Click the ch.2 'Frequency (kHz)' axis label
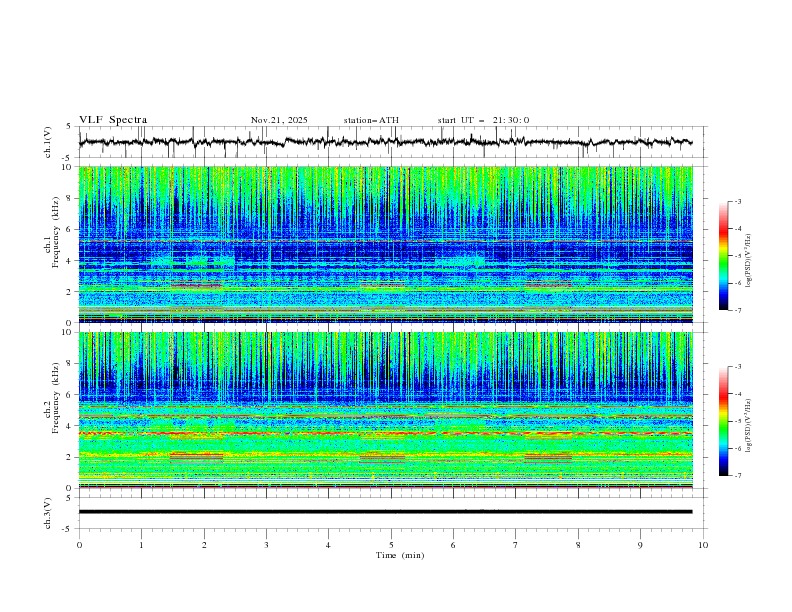The width and height of the screenshot is (792, 612). coord(56,398)
